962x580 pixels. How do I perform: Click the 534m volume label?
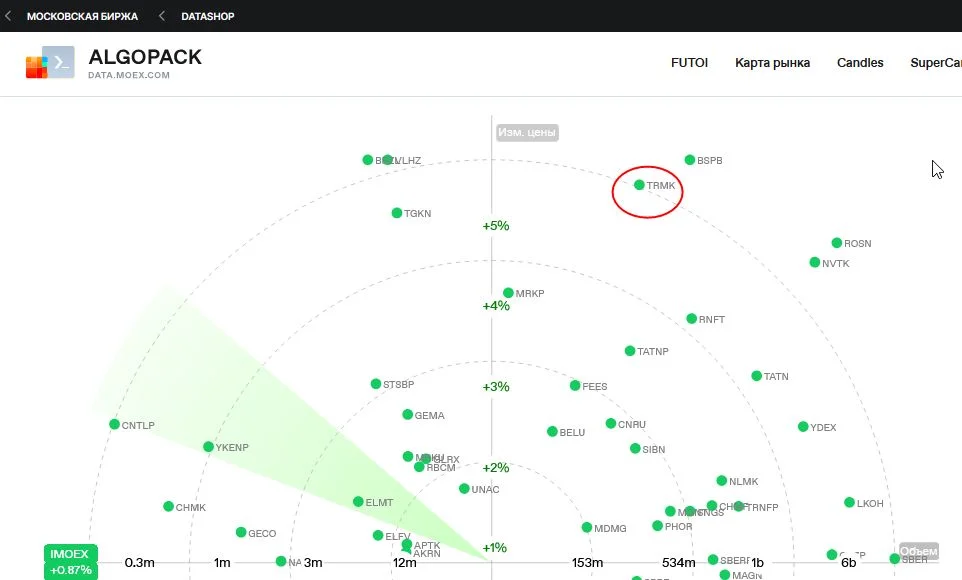(679, 562)
